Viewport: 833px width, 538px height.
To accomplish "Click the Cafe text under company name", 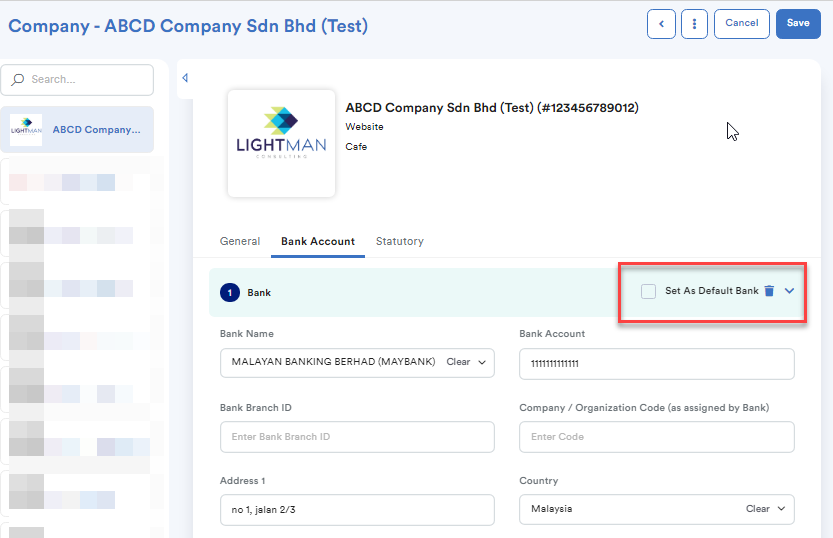I will 356,147.
